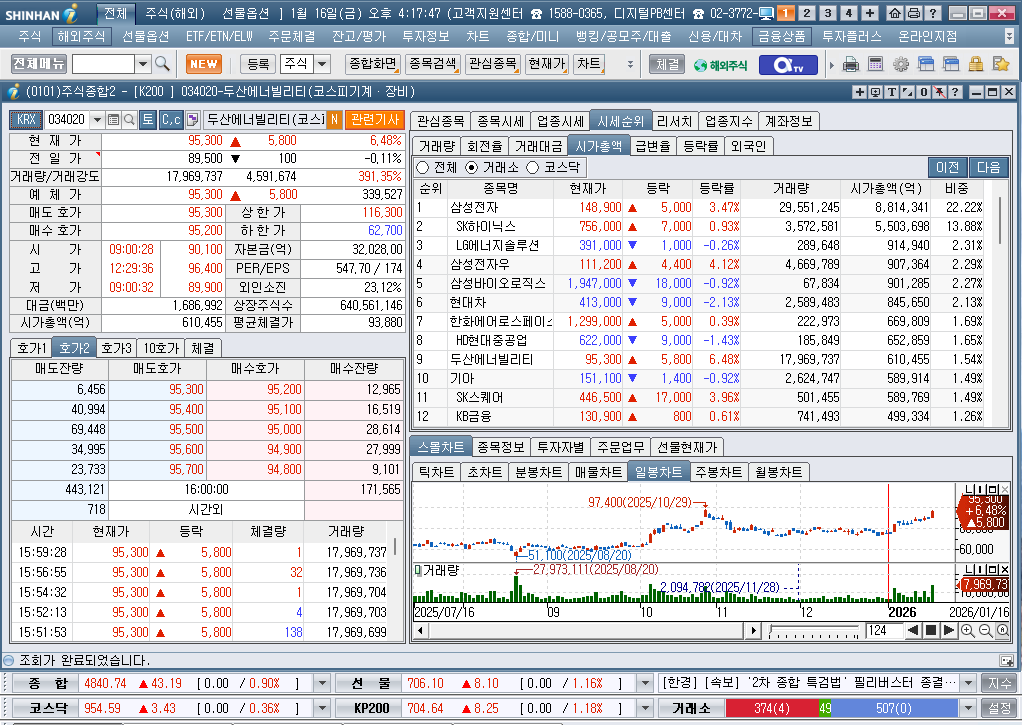Click the plus icon in sub-window title bar
This screenshot has width=1022, height=725.
tap(860, 92)
